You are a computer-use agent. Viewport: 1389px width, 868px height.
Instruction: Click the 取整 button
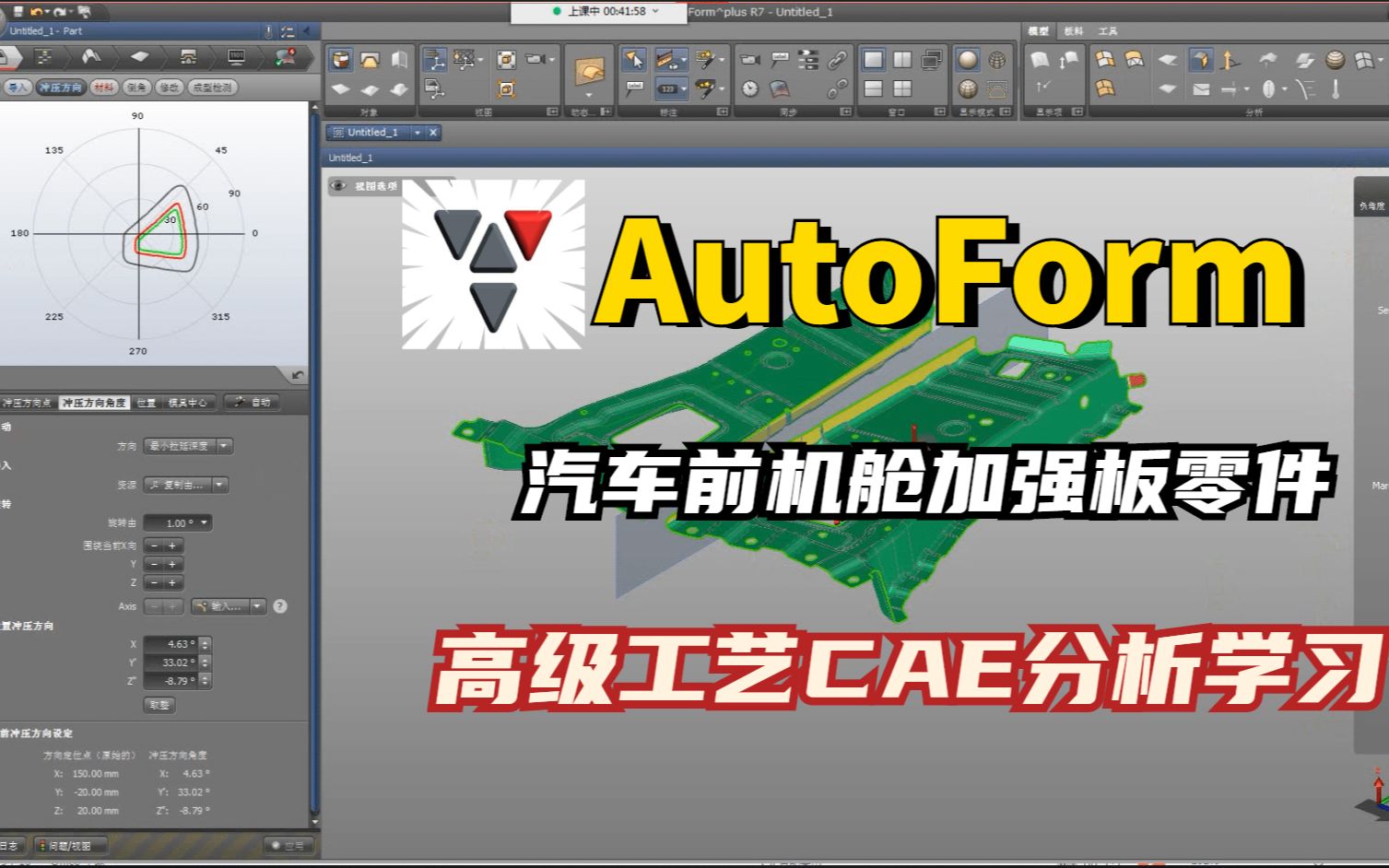159,705
